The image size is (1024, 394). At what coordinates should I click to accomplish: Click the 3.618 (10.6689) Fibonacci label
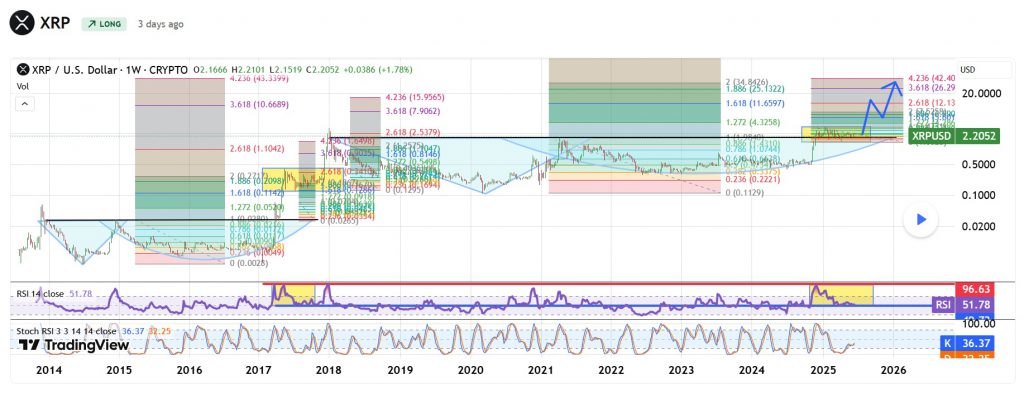259,105
